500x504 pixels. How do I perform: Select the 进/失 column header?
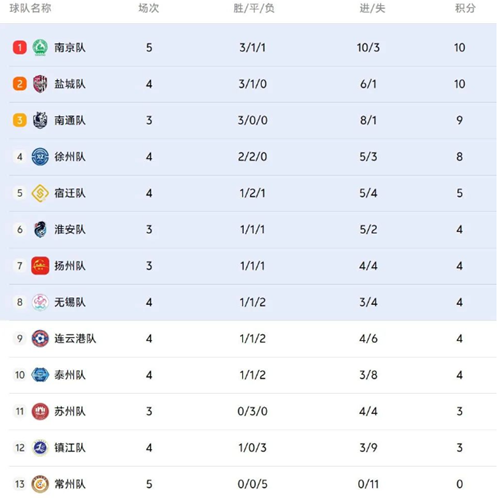372,8
